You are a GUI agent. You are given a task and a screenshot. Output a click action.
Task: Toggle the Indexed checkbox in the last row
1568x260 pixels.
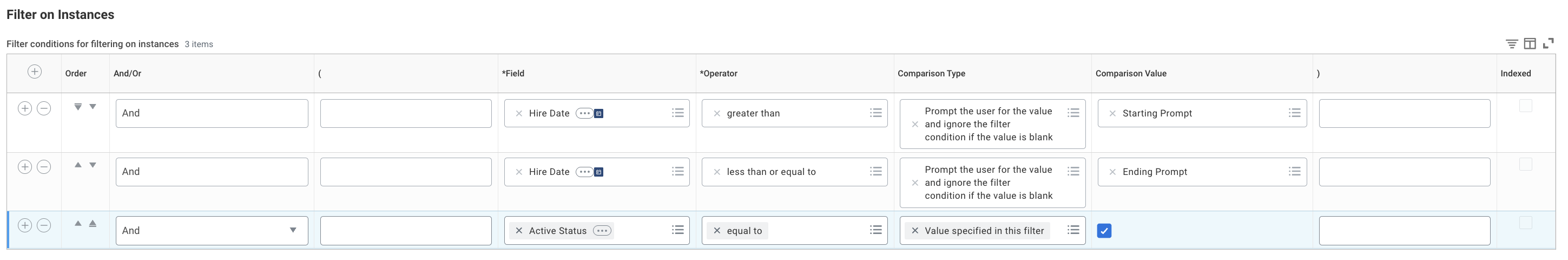[x=1525, y=223]
